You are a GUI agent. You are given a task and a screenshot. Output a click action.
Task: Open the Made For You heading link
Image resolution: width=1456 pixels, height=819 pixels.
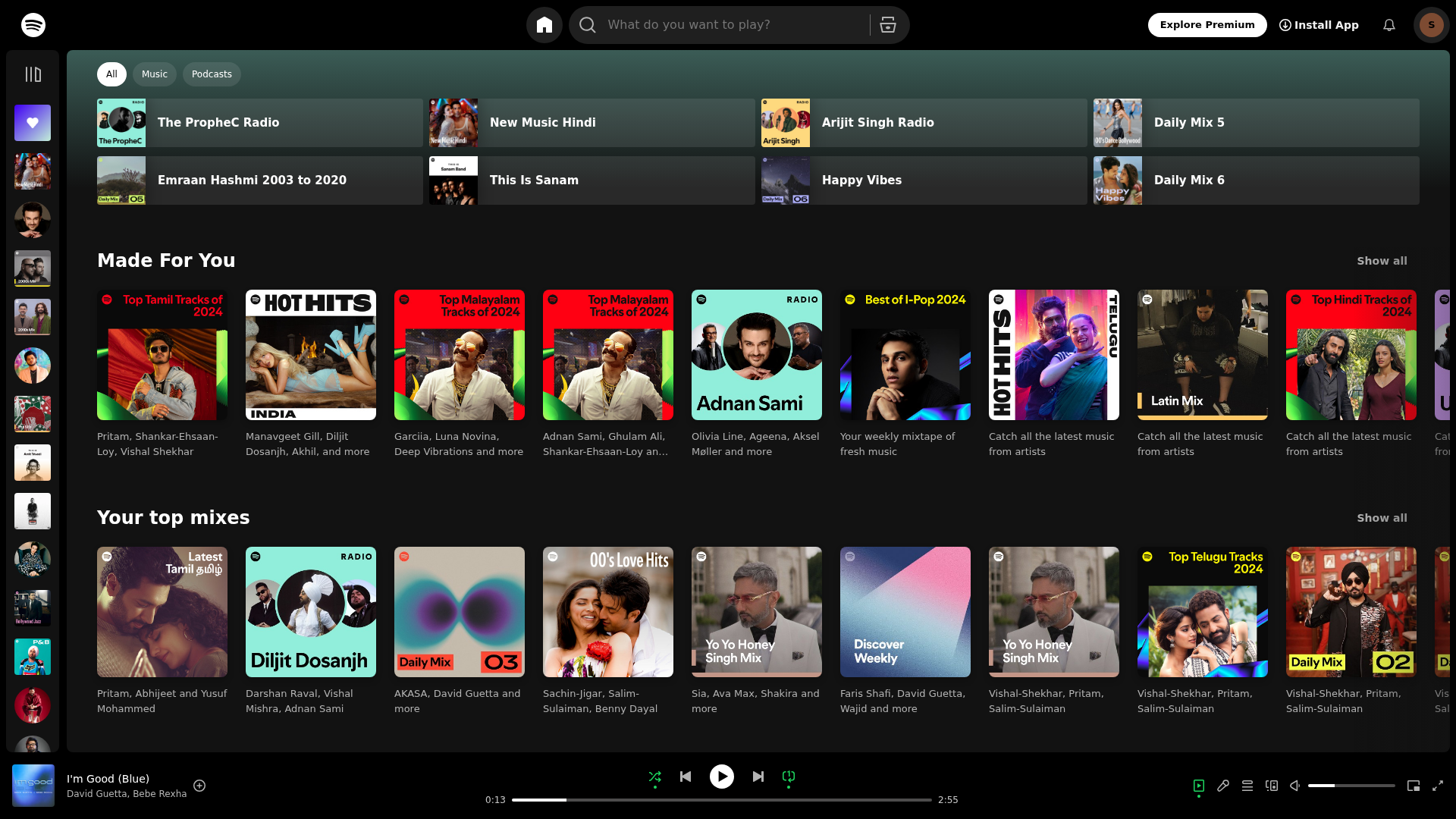[x=166, y=261]
